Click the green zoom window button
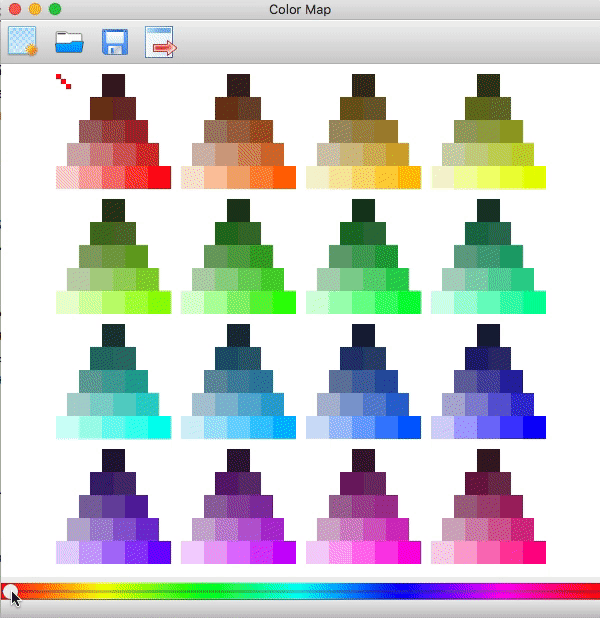 coord(55,9)
